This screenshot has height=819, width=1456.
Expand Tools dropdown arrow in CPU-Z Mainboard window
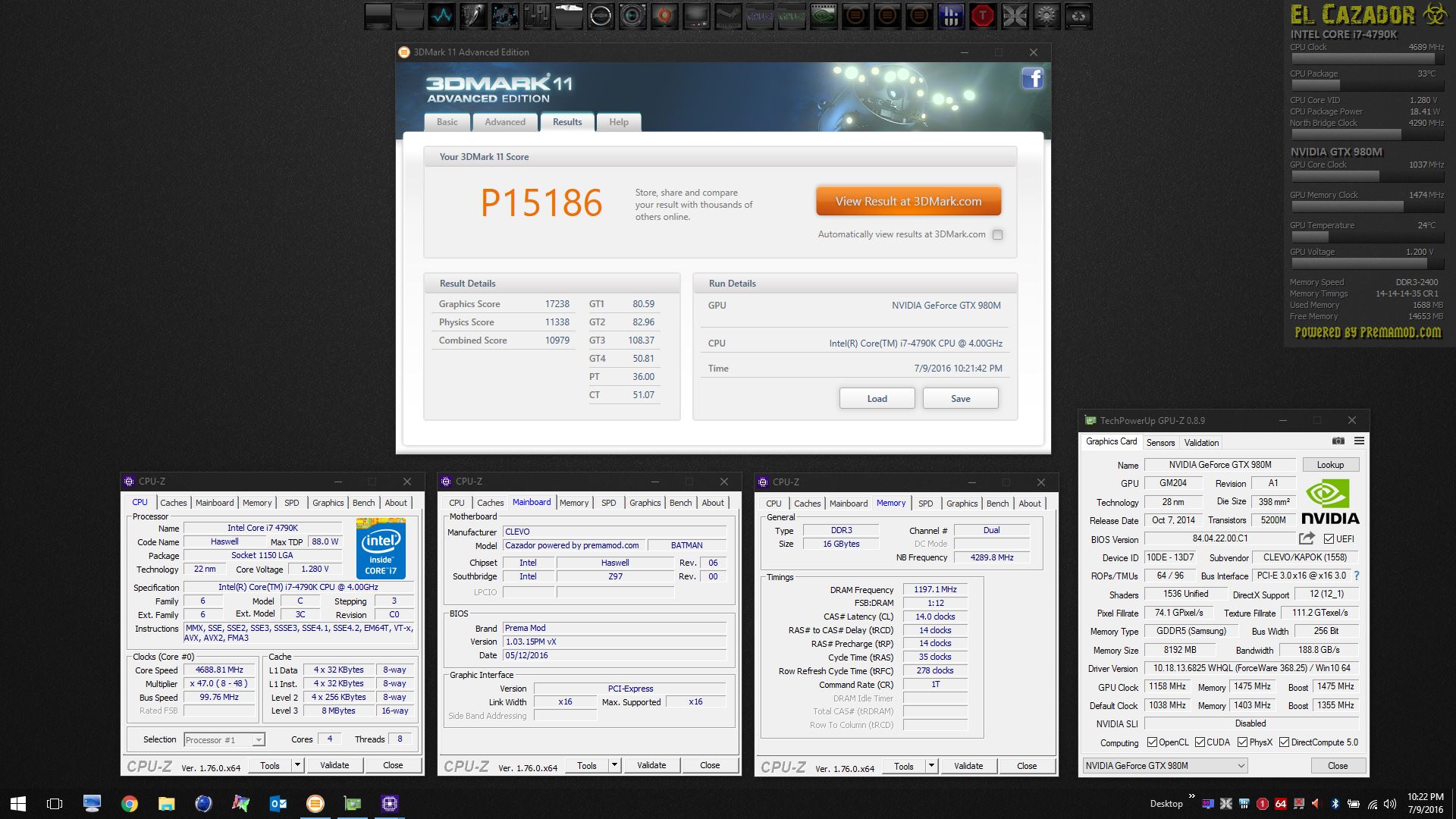(x=614, y=765)
